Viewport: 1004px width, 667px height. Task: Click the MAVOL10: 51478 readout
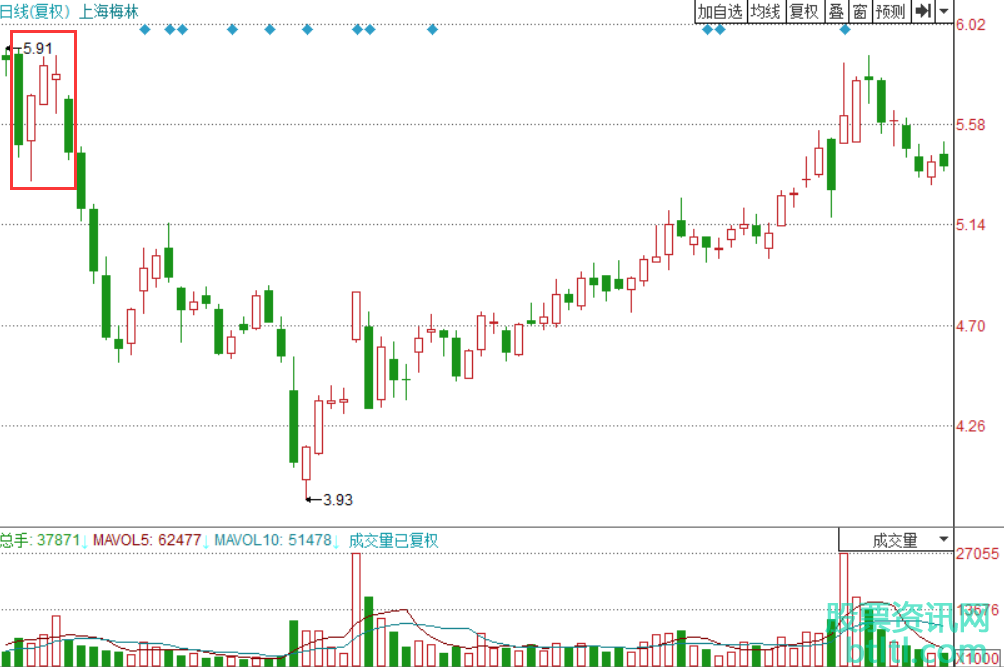pyautogui.click(x=273, y=540)
